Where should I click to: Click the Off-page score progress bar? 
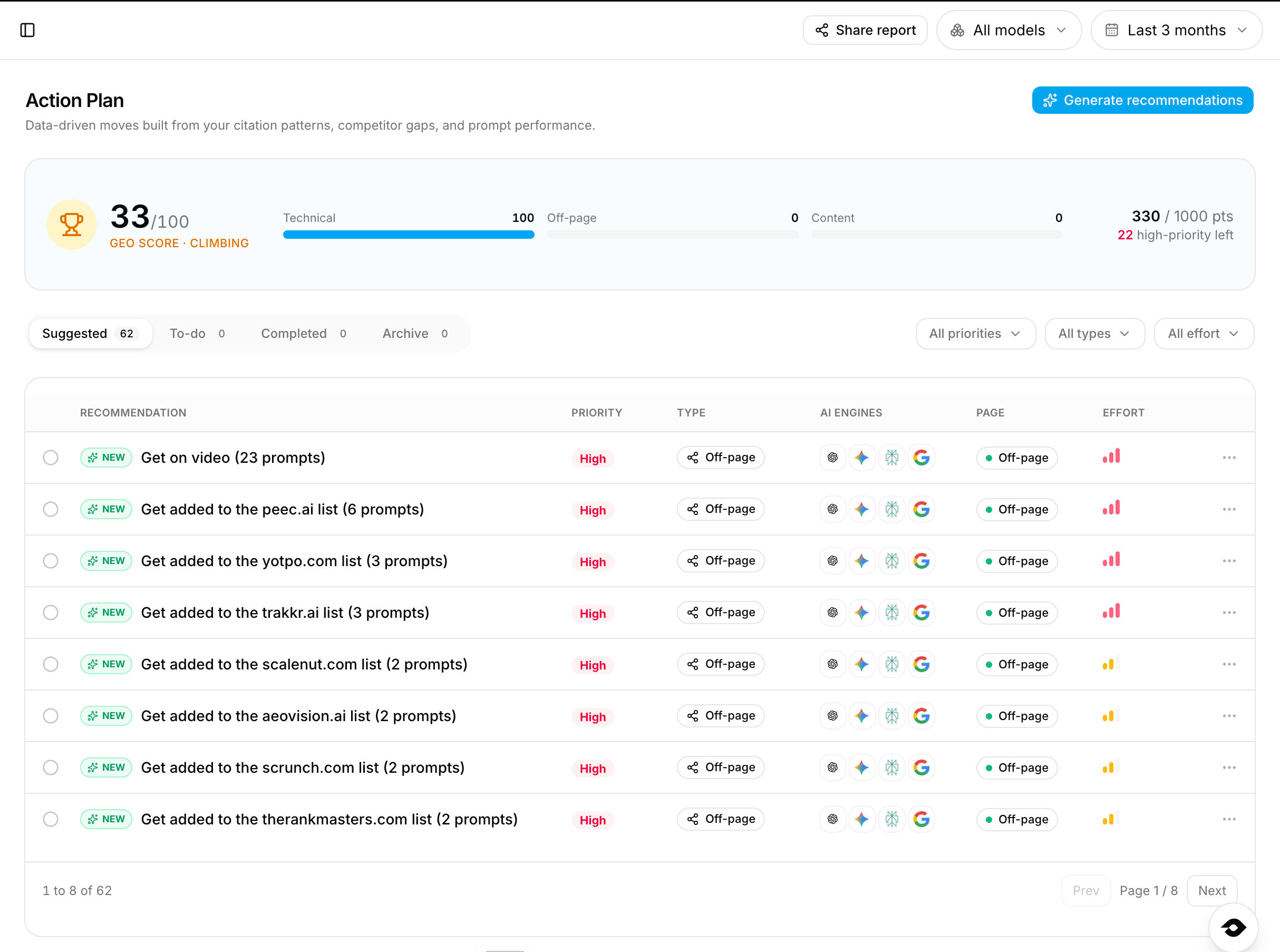(673, 235)
